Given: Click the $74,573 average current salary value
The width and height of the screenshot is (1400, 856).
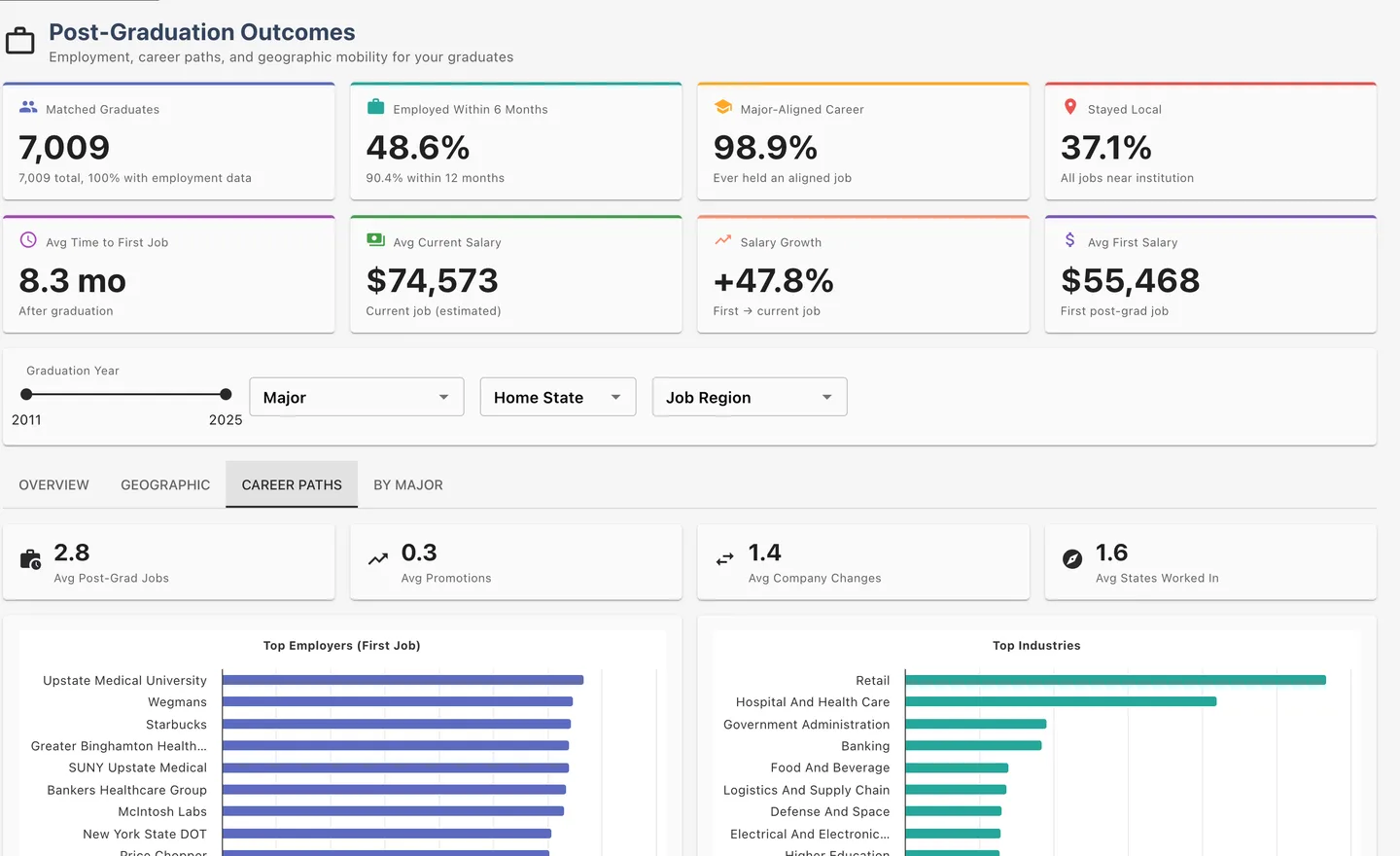Looking at the screenshot, I should click(433, 281).
